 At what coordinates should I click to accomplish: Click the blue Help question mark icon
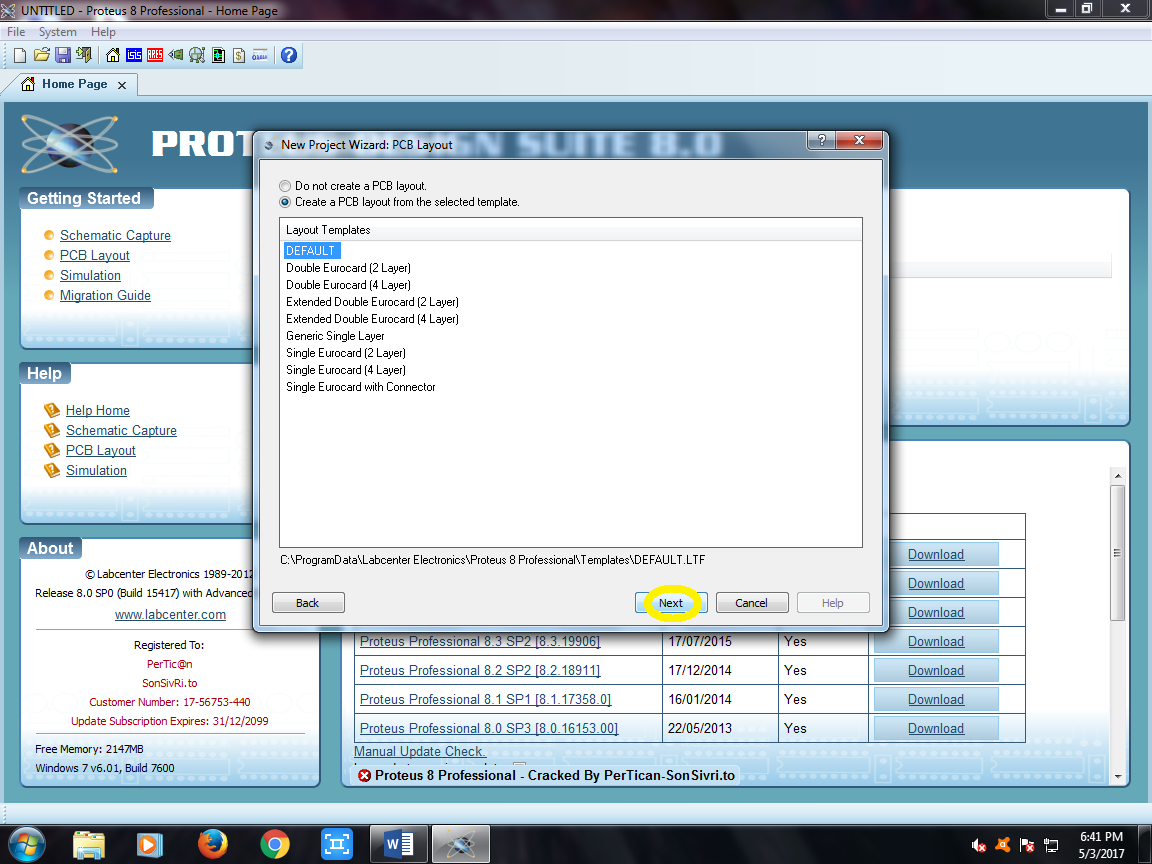click(x=289, y=55)
